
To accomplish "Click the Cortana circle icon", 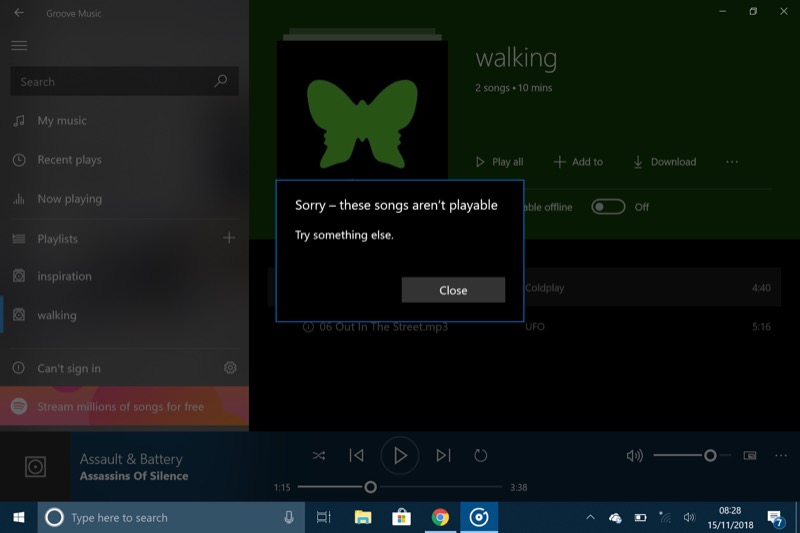I will point(54,518).
